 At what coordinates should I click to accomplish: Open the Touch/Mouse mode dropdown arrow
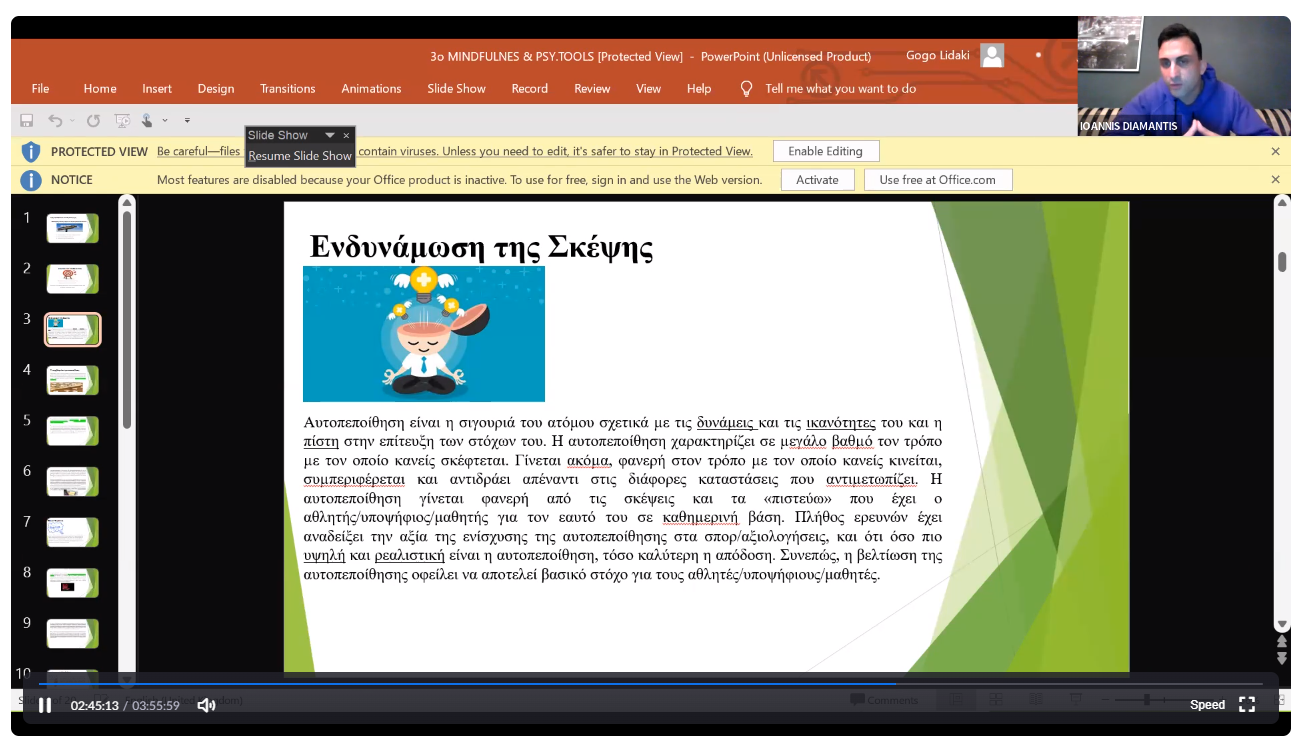(165, 121)
